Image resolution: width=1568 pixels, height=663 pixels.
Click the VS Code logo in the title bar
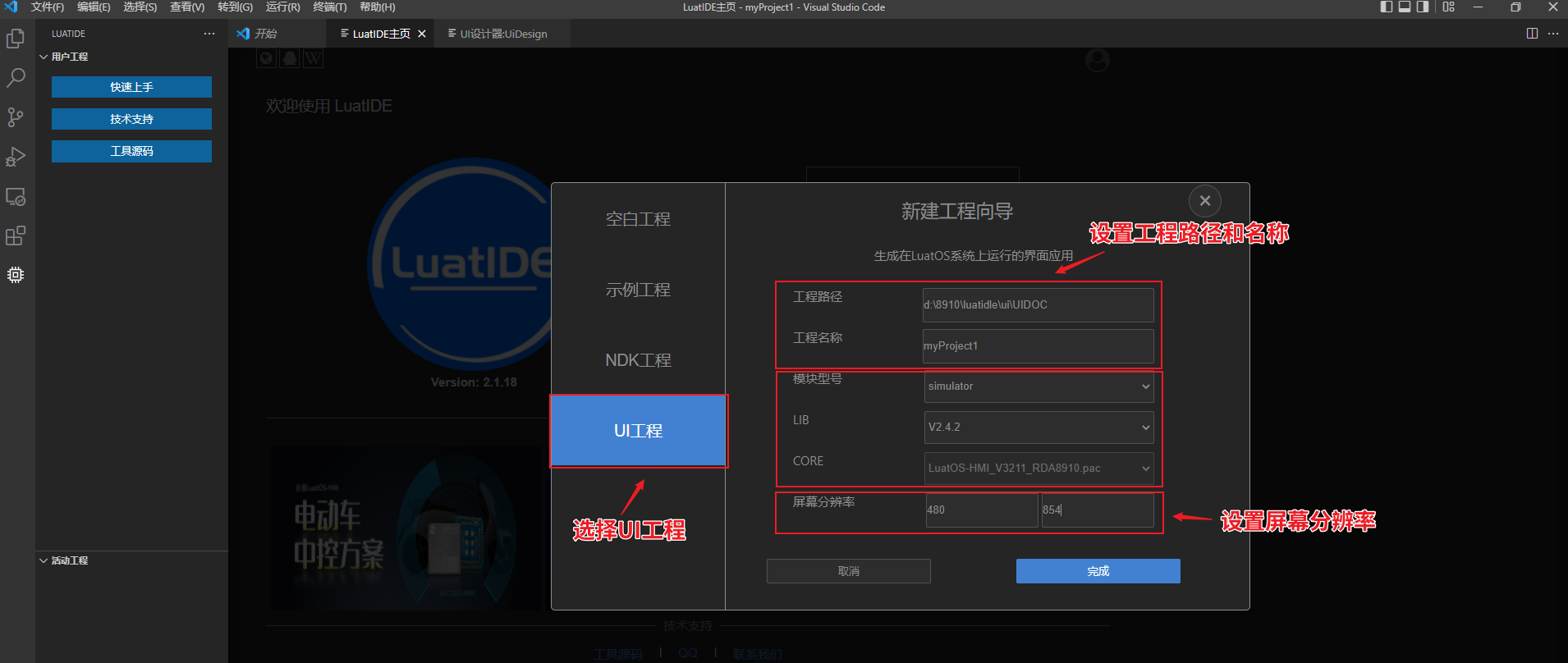11,7
